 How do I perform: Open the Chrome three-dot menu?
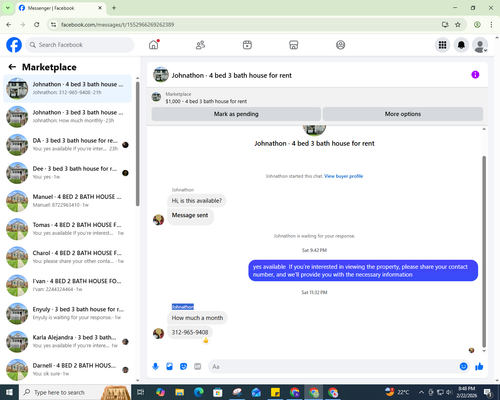pyautogui.click(x=491, y=24)
